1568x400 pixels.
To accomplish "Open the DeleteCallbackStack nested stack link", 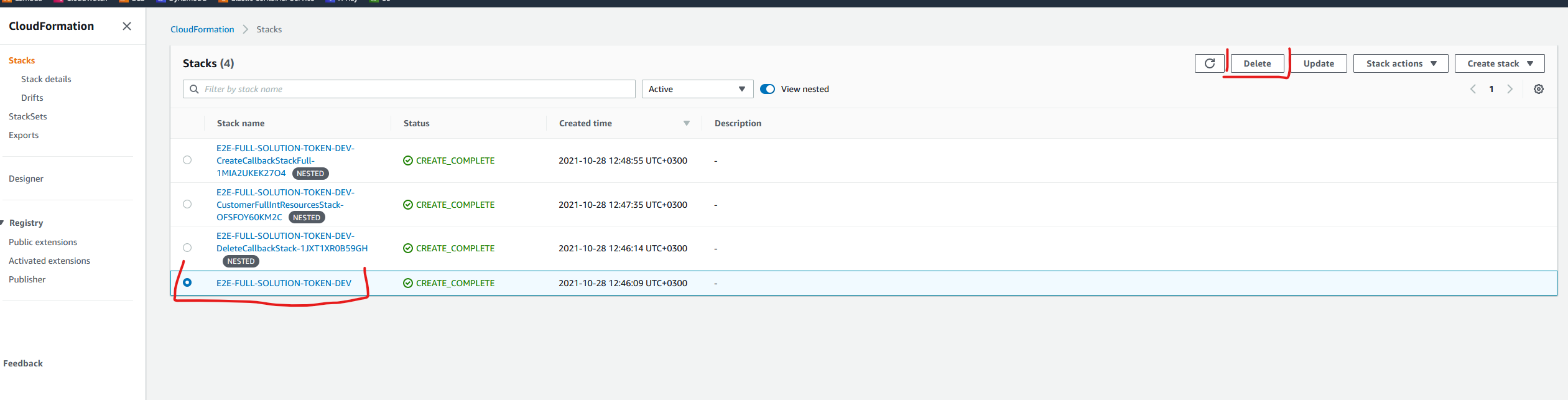I will tap(292, 242).
